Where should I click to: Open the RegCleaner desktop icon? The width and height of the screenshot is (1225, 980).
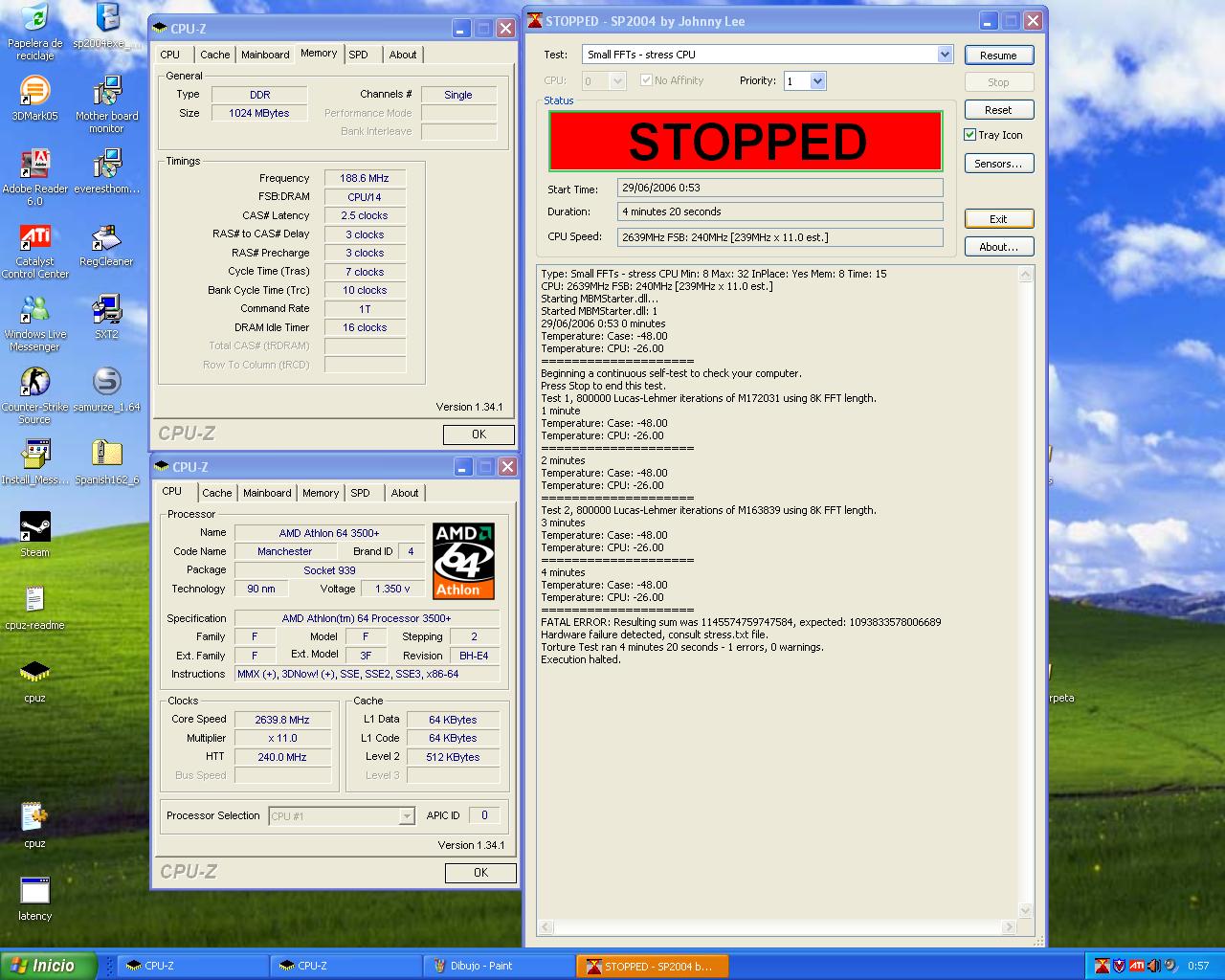[x=106, y=238]
